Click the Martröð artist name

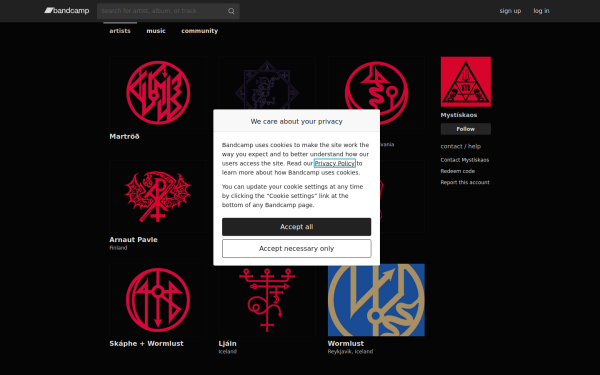coord(124,136)
